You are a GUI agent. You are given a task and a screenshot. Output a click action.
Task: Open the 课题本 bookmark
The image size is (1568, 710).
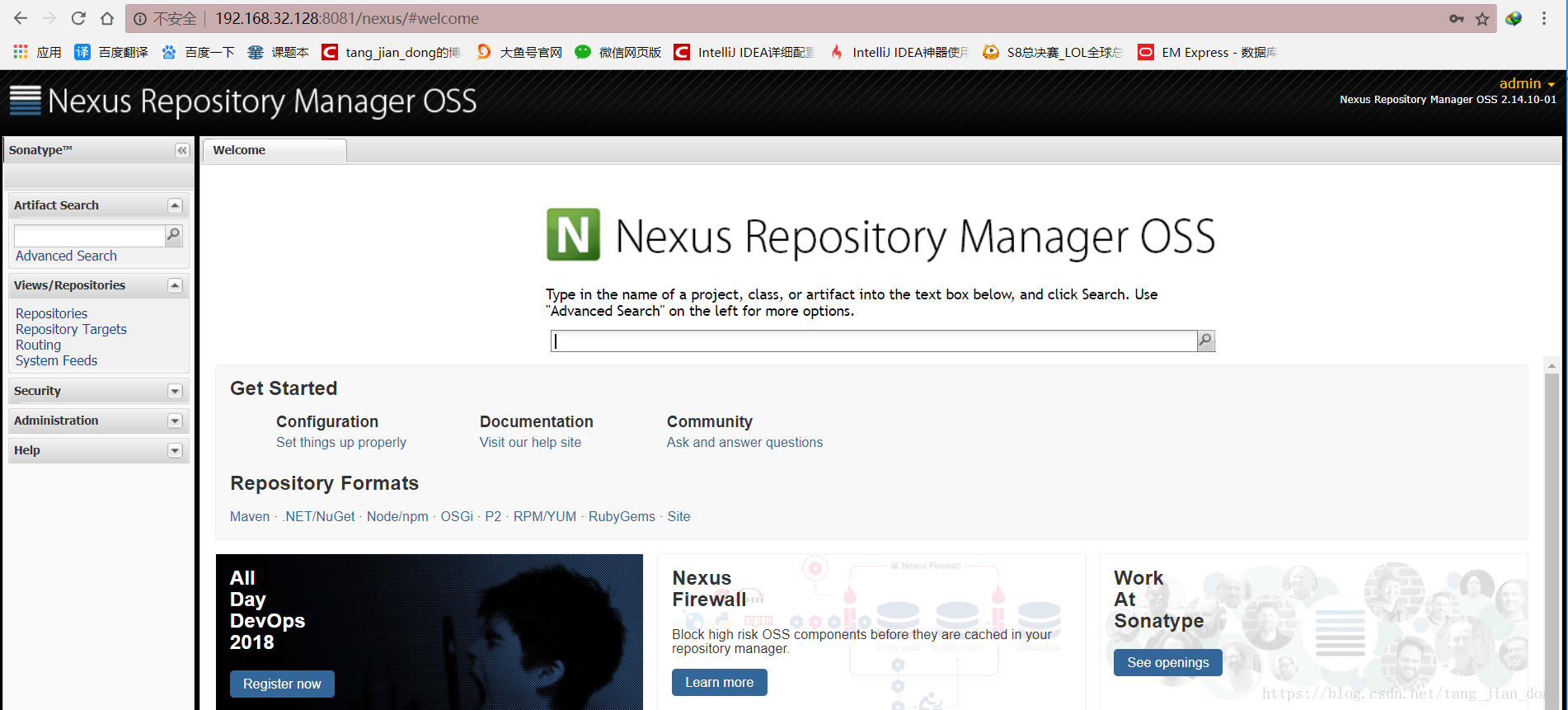tap(279, 52)
